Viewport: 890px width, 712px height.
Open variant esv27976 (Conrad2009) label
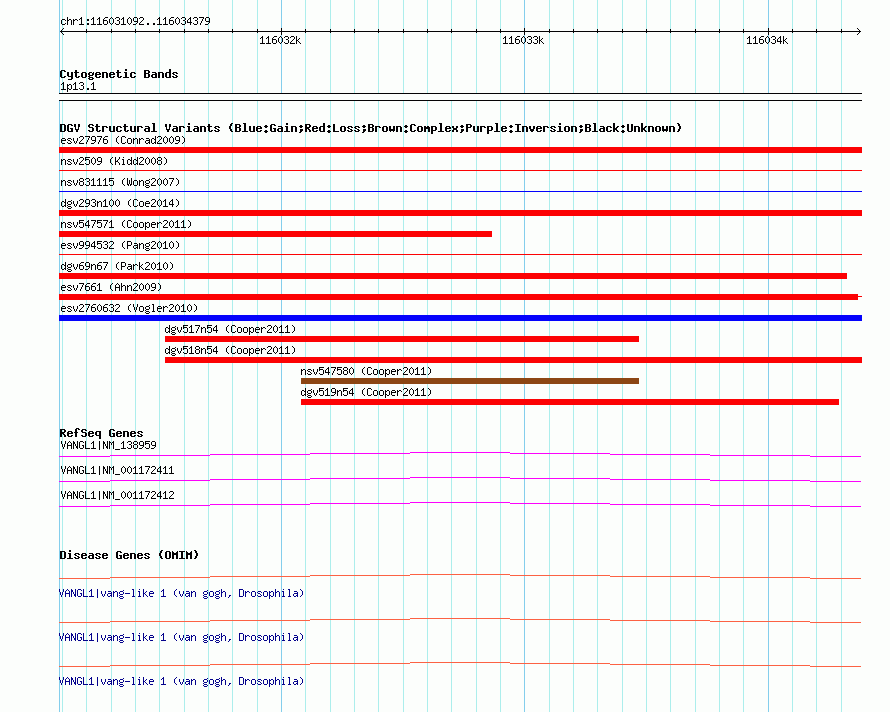point(123,140)
